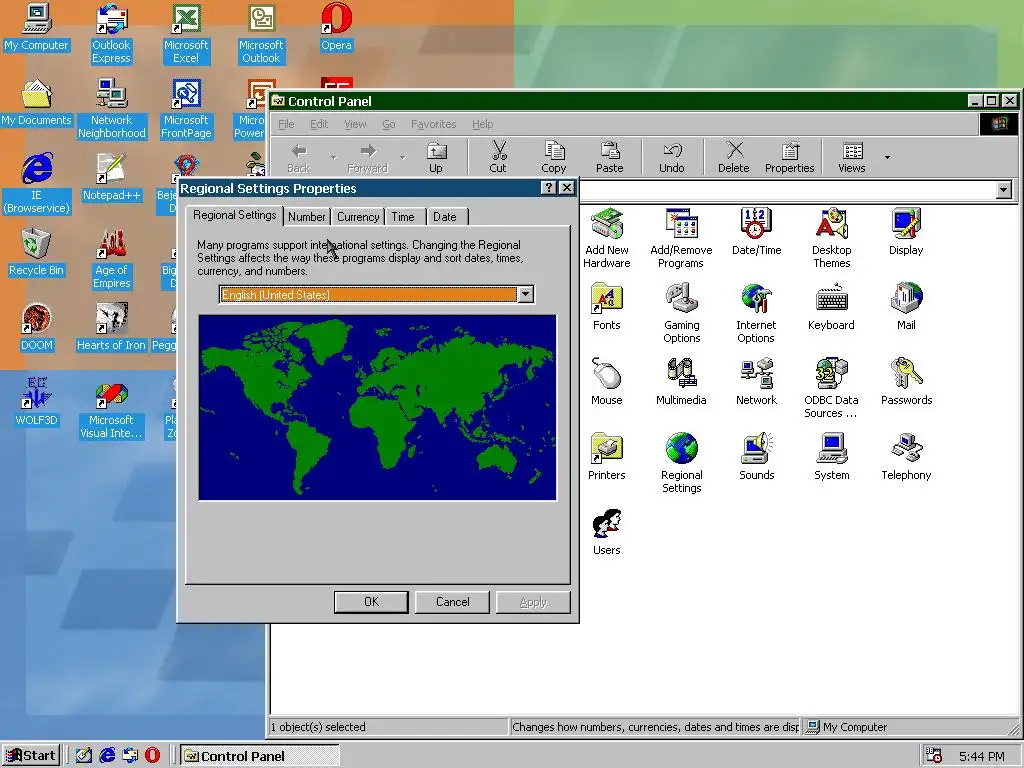Open the Multimedia icon

pyautogui.click(x=681, y=381)
